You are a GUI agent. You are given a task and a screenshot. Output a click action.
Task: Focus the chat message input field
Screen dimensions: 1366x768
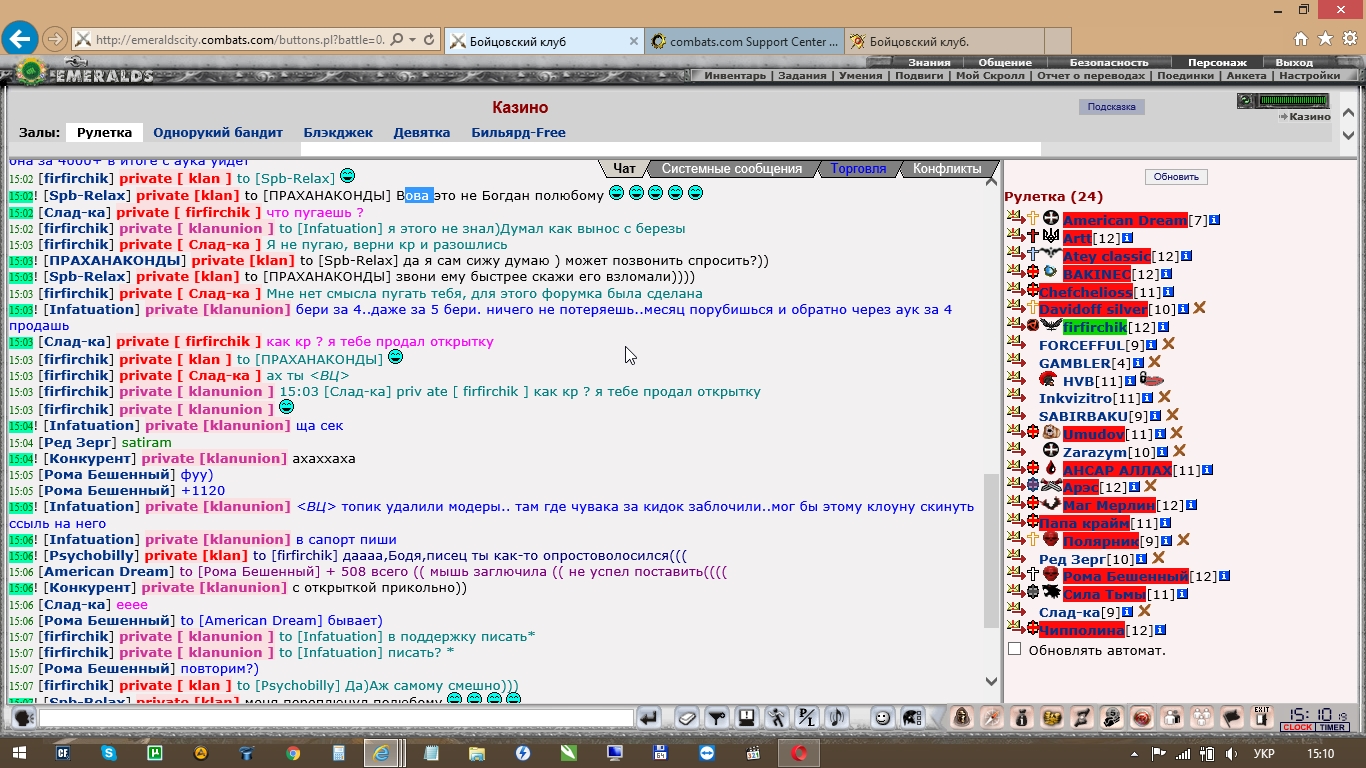click(336, 718)
